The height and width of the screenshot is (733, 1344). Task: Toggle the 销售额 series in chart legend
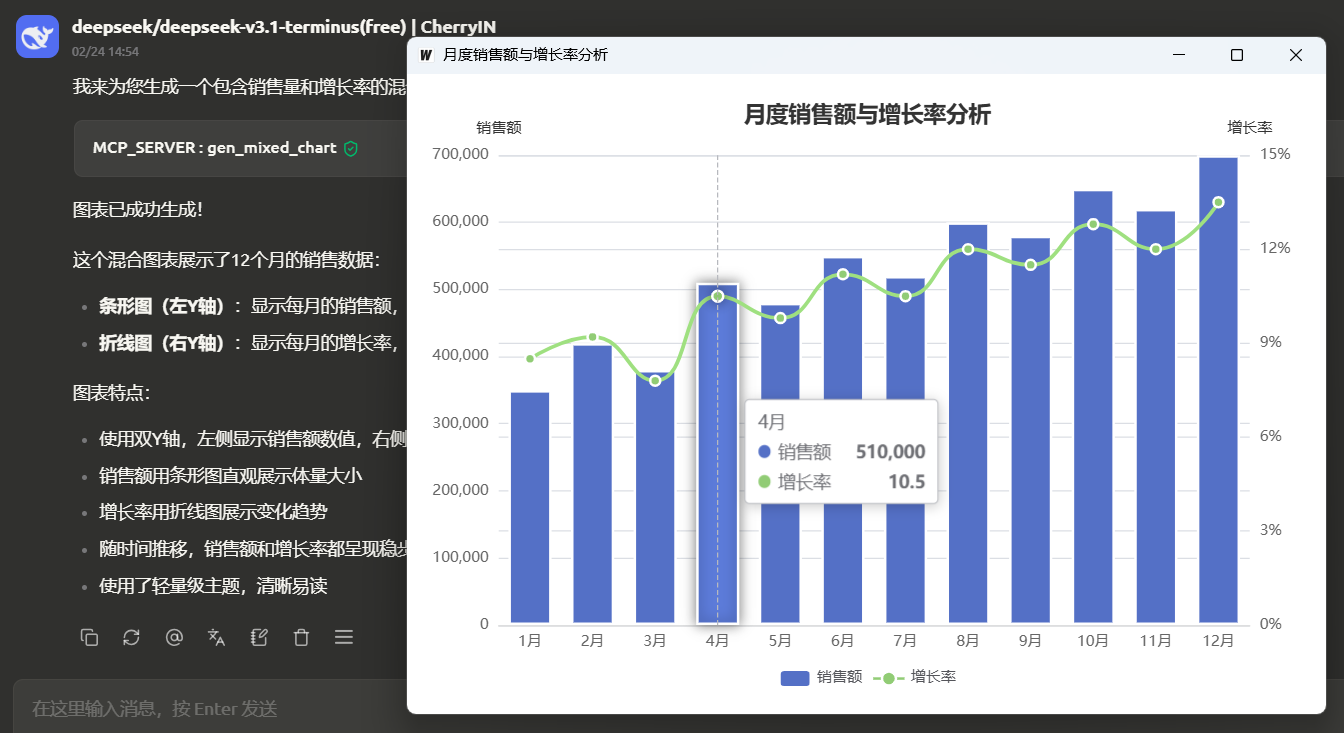coord(821,677)
